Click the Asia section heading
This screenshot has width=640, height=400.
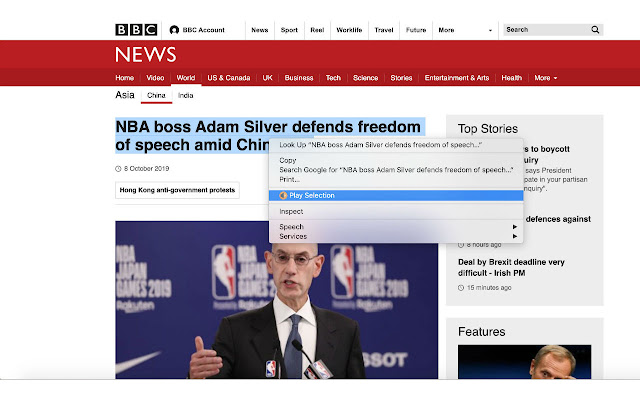pyautogui.click(x=125, y=95)
